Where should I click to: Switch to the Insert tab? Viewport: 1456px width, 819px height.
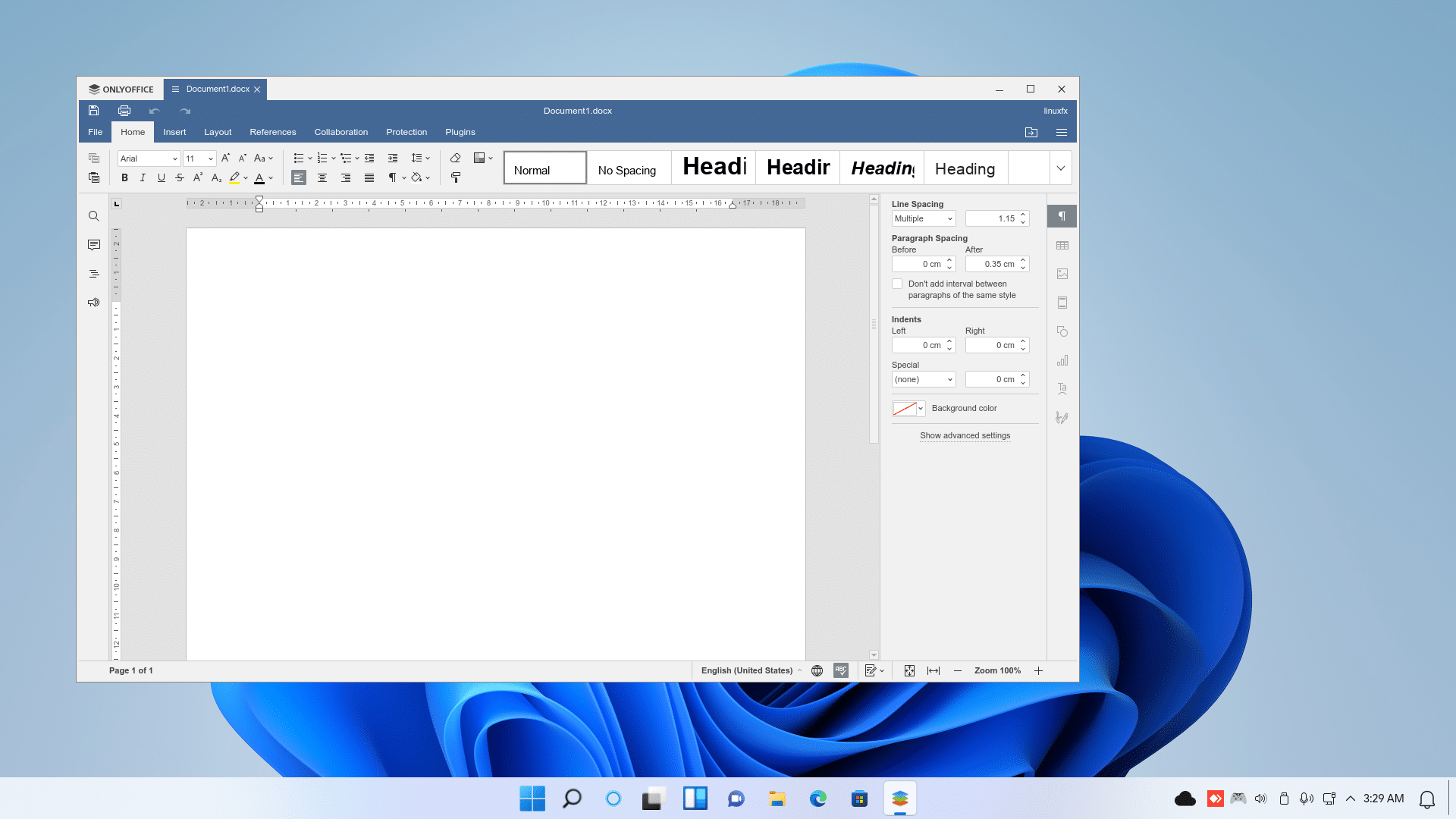174,132
